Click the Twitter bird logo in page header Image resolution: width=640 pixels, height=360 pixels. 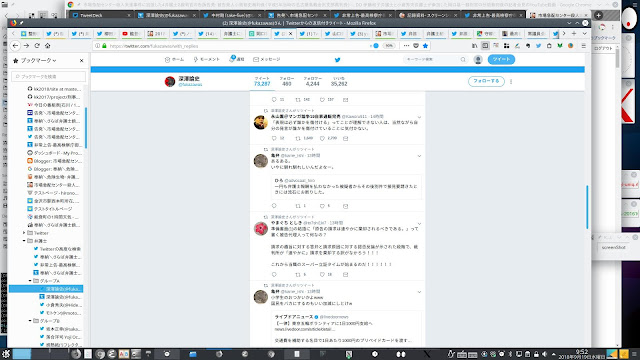coord(337,60)
